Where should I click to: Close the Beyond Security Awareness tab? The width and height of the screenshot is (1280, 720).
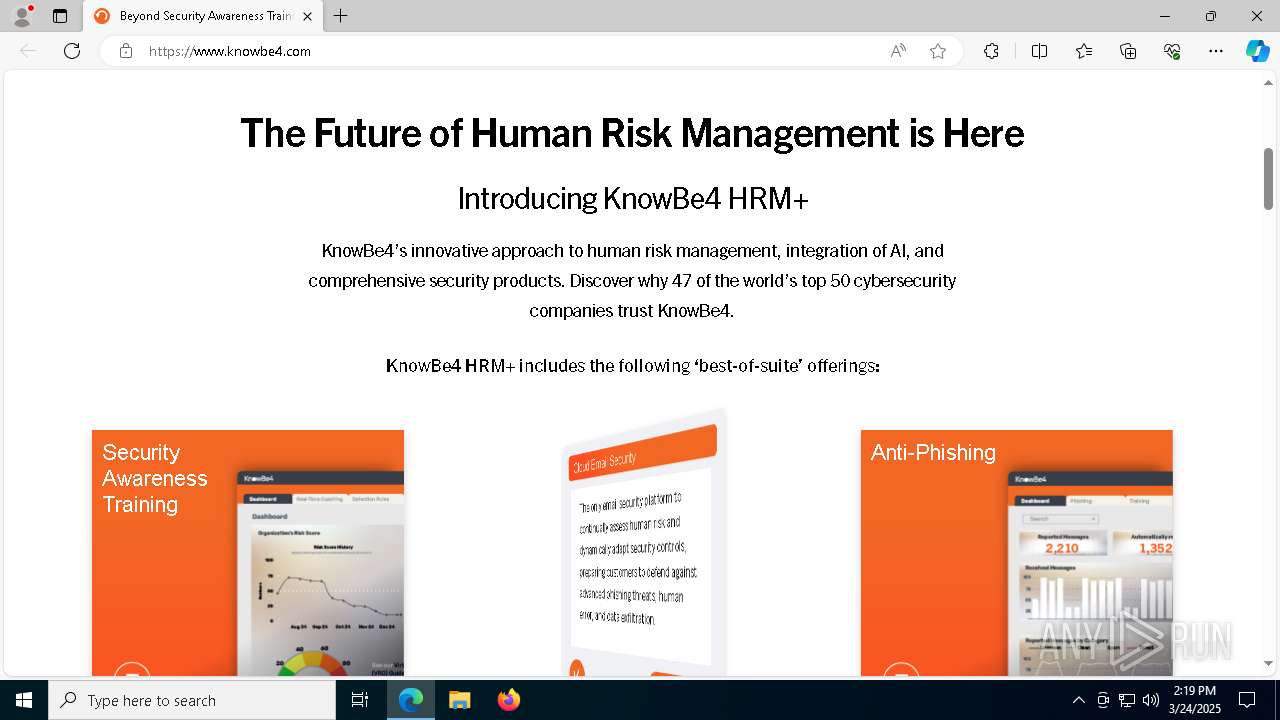pos(307,16)
